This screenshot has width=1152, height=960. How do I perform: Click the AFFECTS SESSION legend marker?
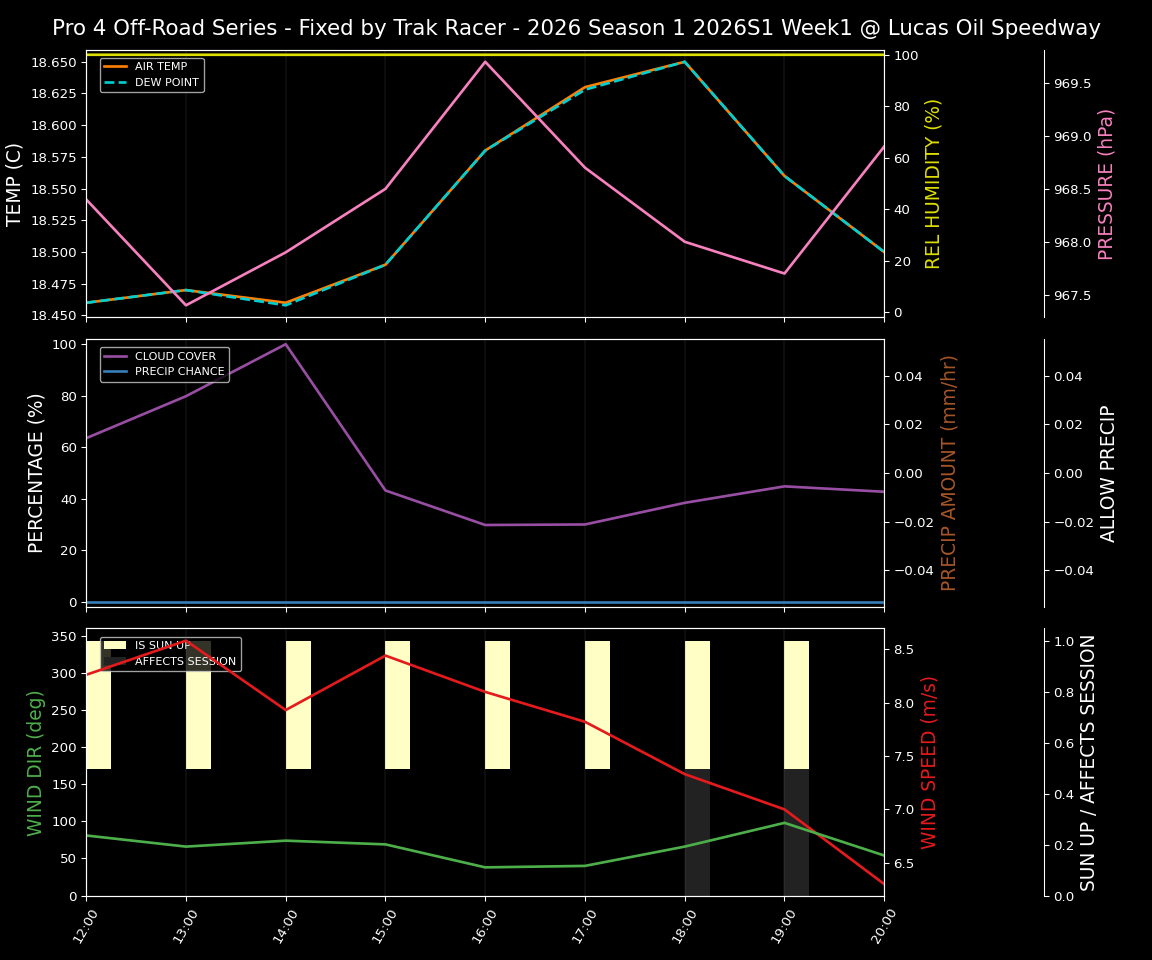116,661
